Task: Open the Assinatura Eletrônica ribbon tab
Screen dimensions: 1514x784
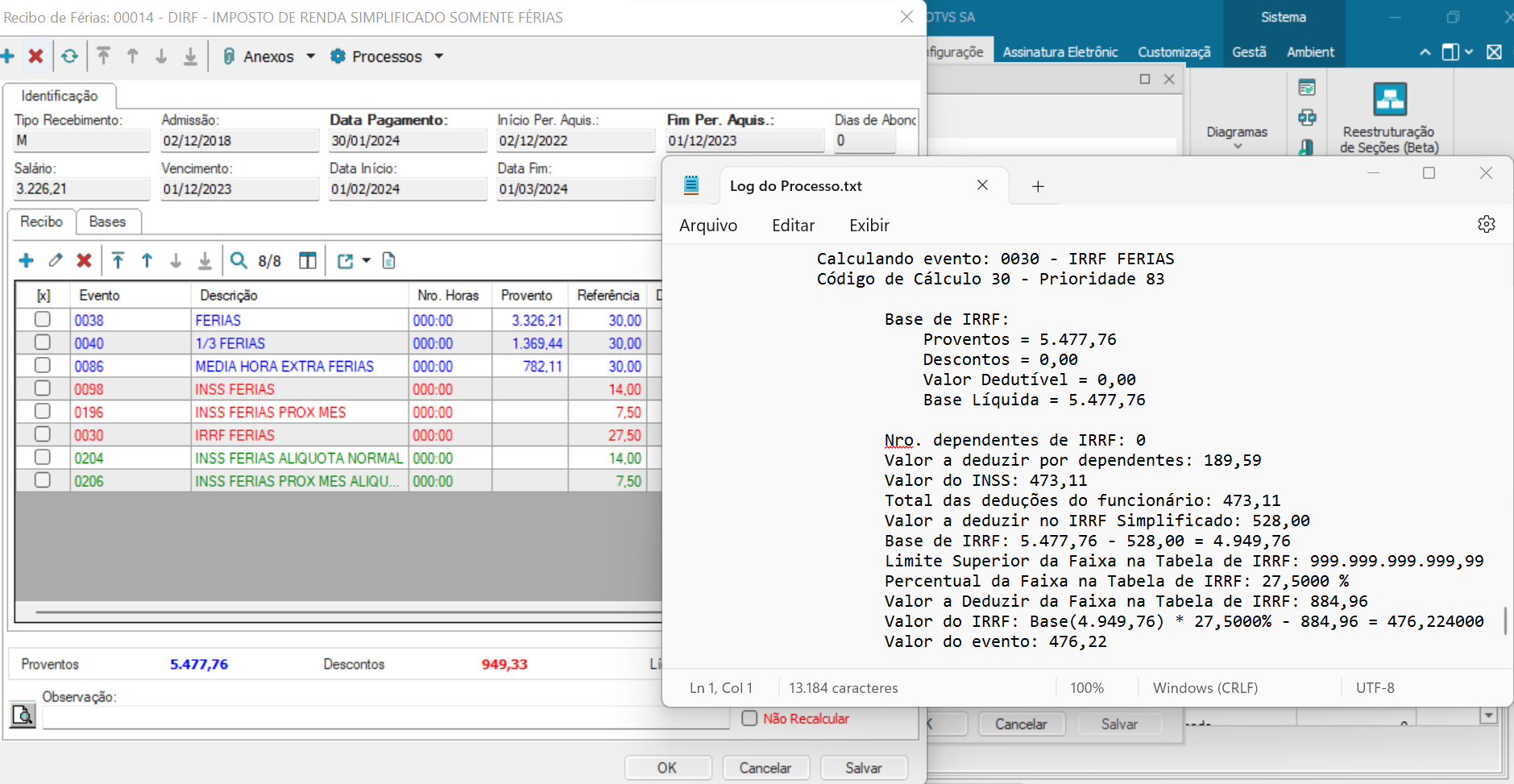Action: click(x=1060, y=52)
